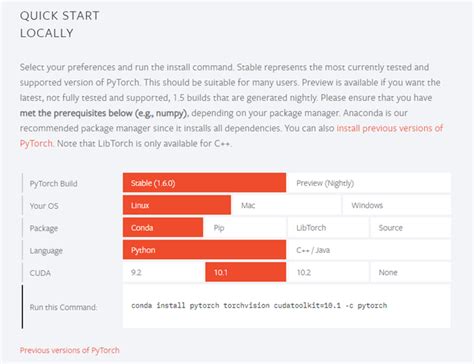
Task: Select the Stable (1.6.0) build option
Action: (204, 183)
